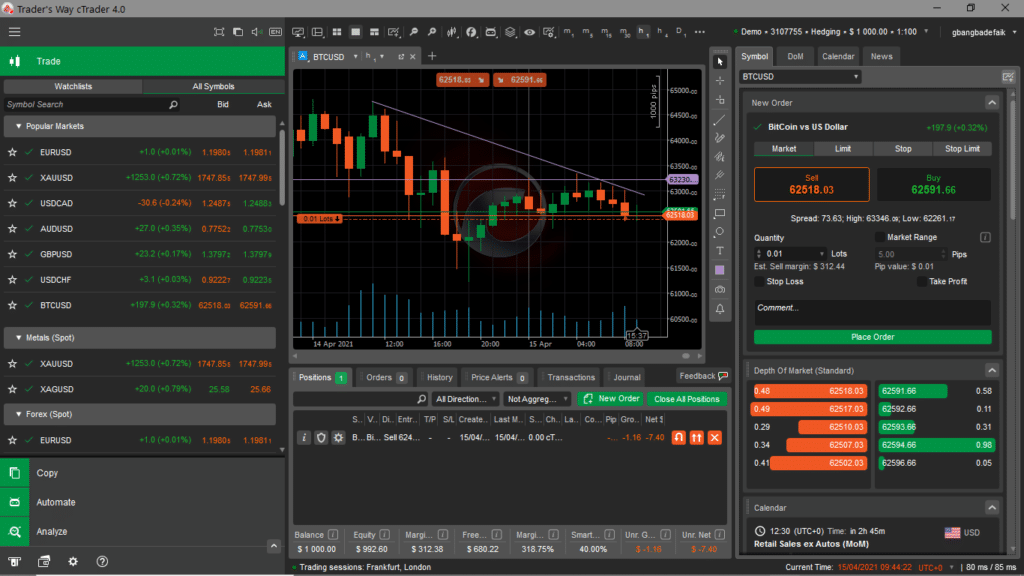Collapse the Metals (Spot) group

18,338
